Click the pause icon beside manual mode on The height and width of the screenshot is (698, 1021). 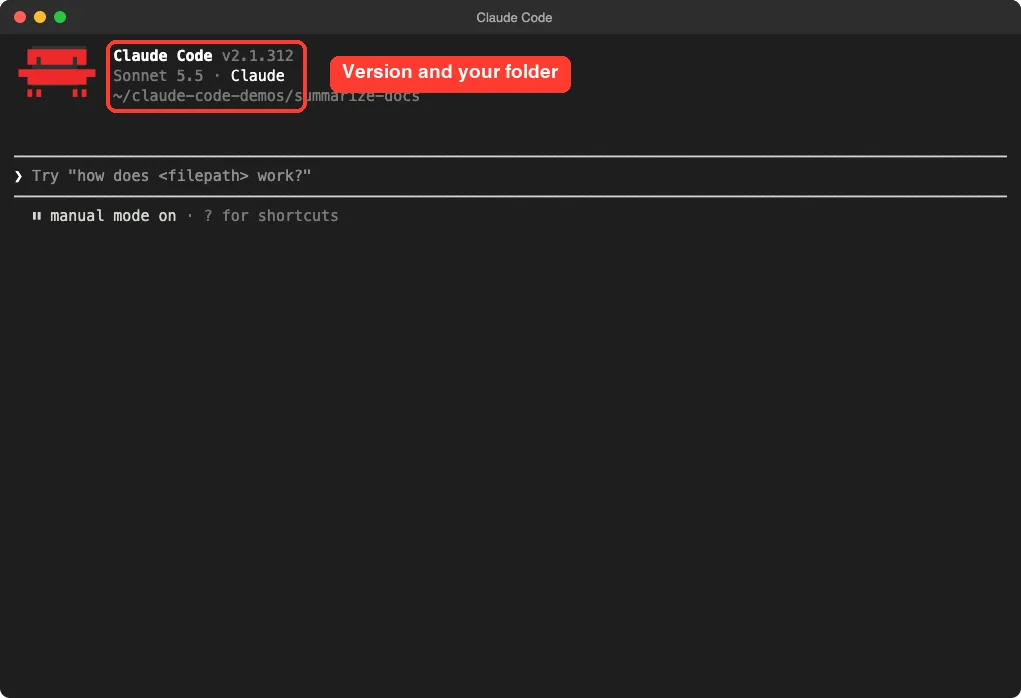(36, 216)
